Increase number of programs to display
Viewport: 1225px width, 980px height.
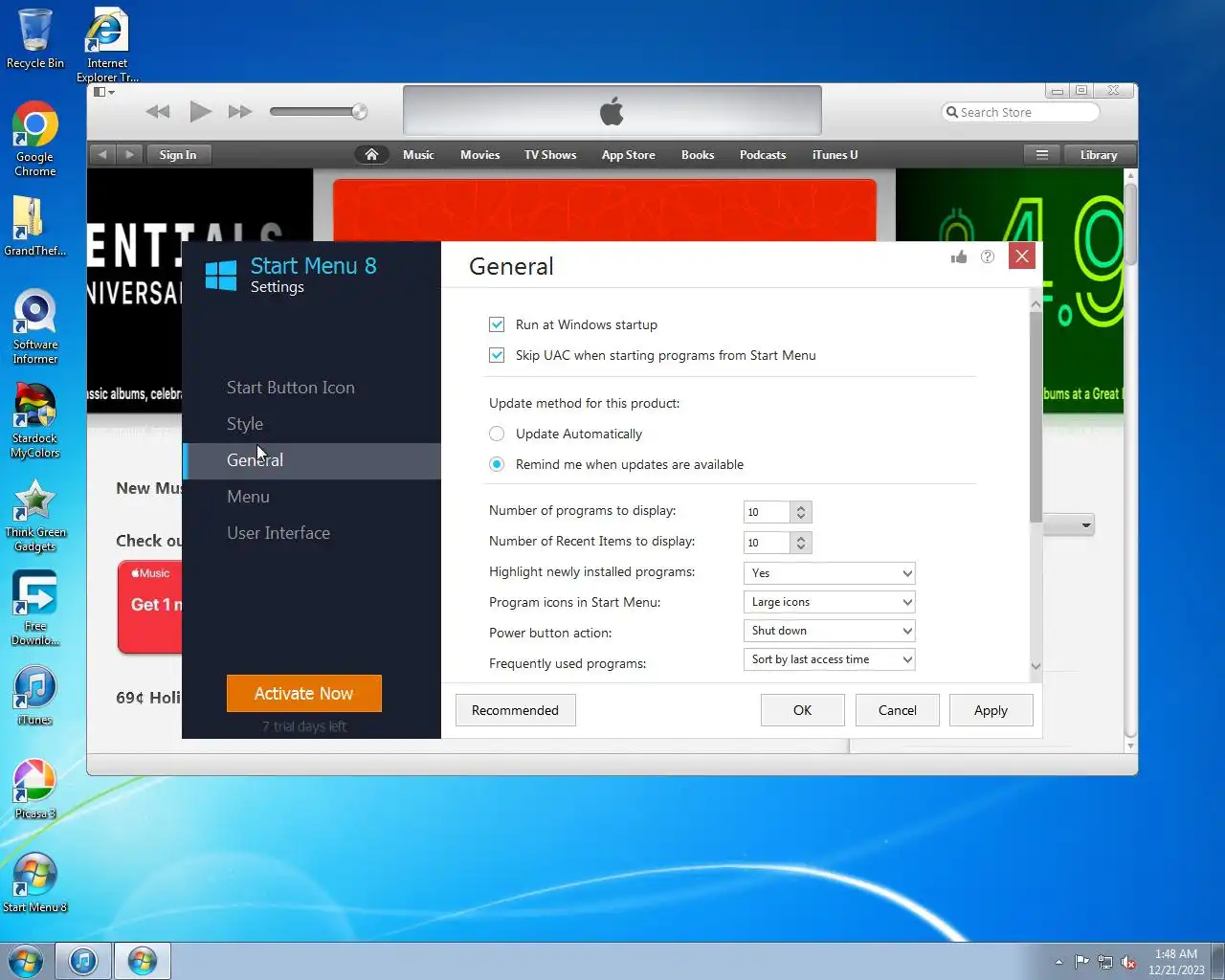coord(801,507)
